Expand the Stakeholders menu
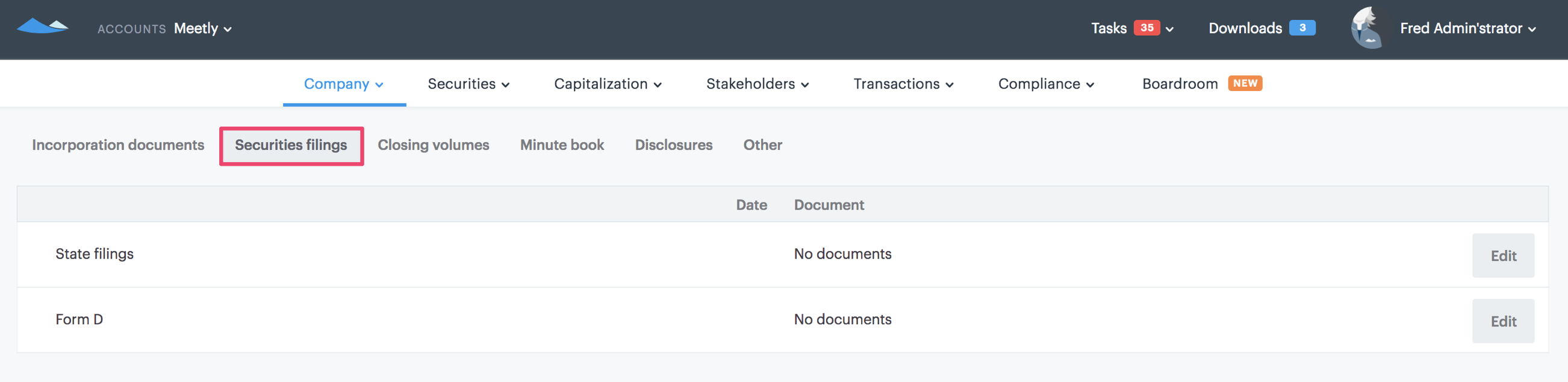This screenshot has width=1568, height=382. [758, 84]
